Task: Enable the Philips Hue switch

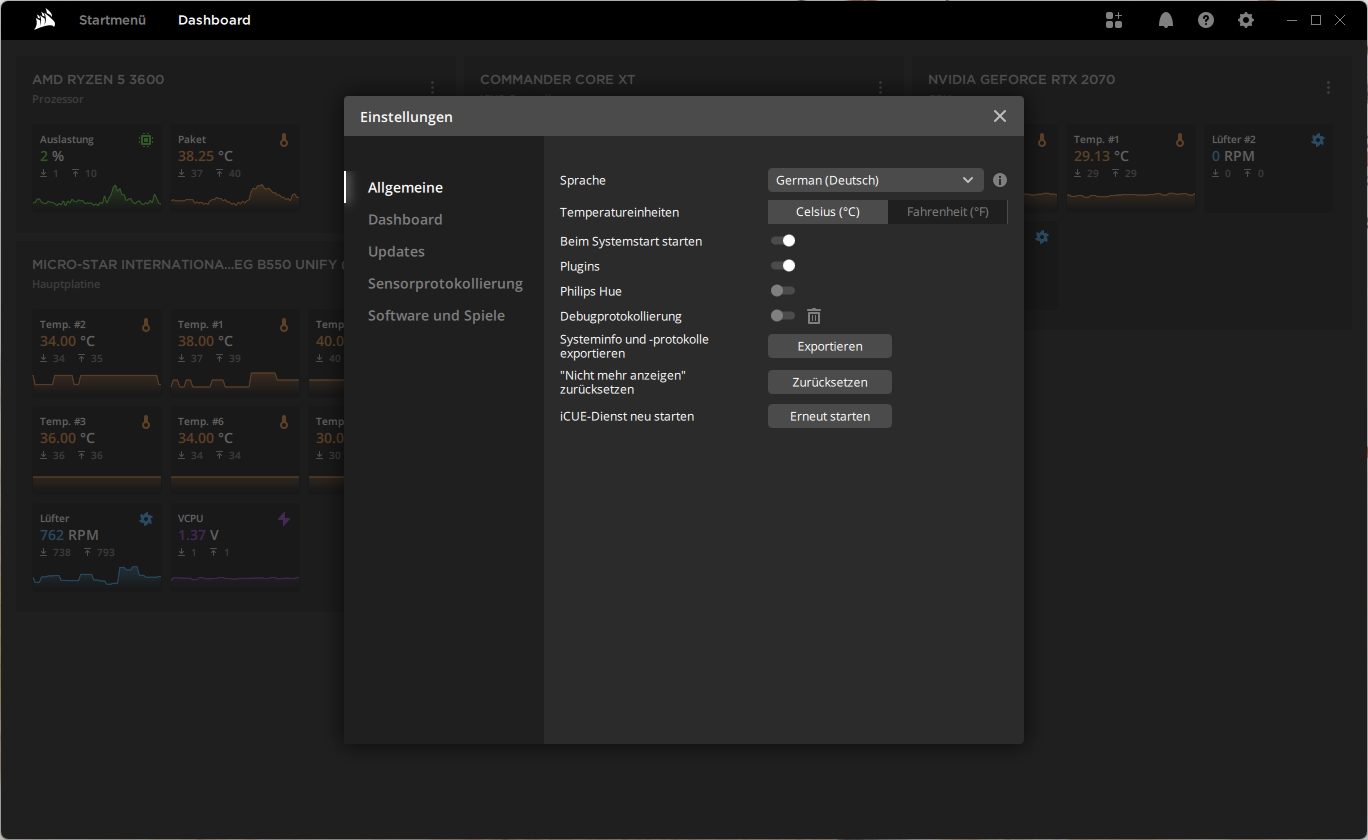Action: pyautogui.click(x=783, y=291)
